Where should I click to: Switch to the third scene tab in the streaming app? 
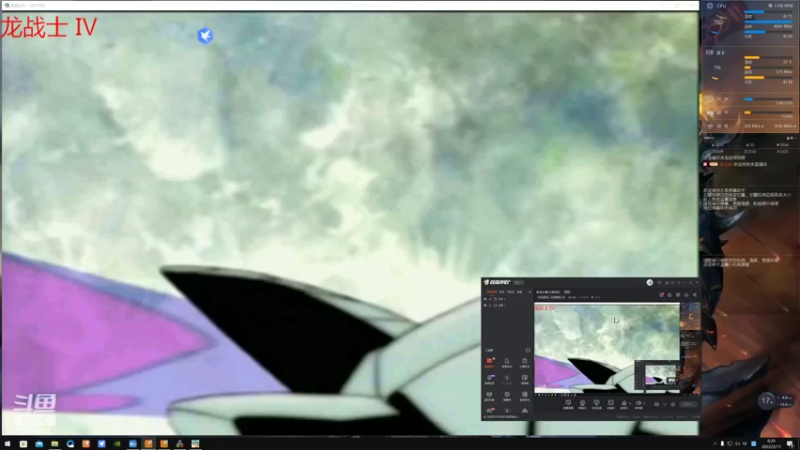click(511, 292)
